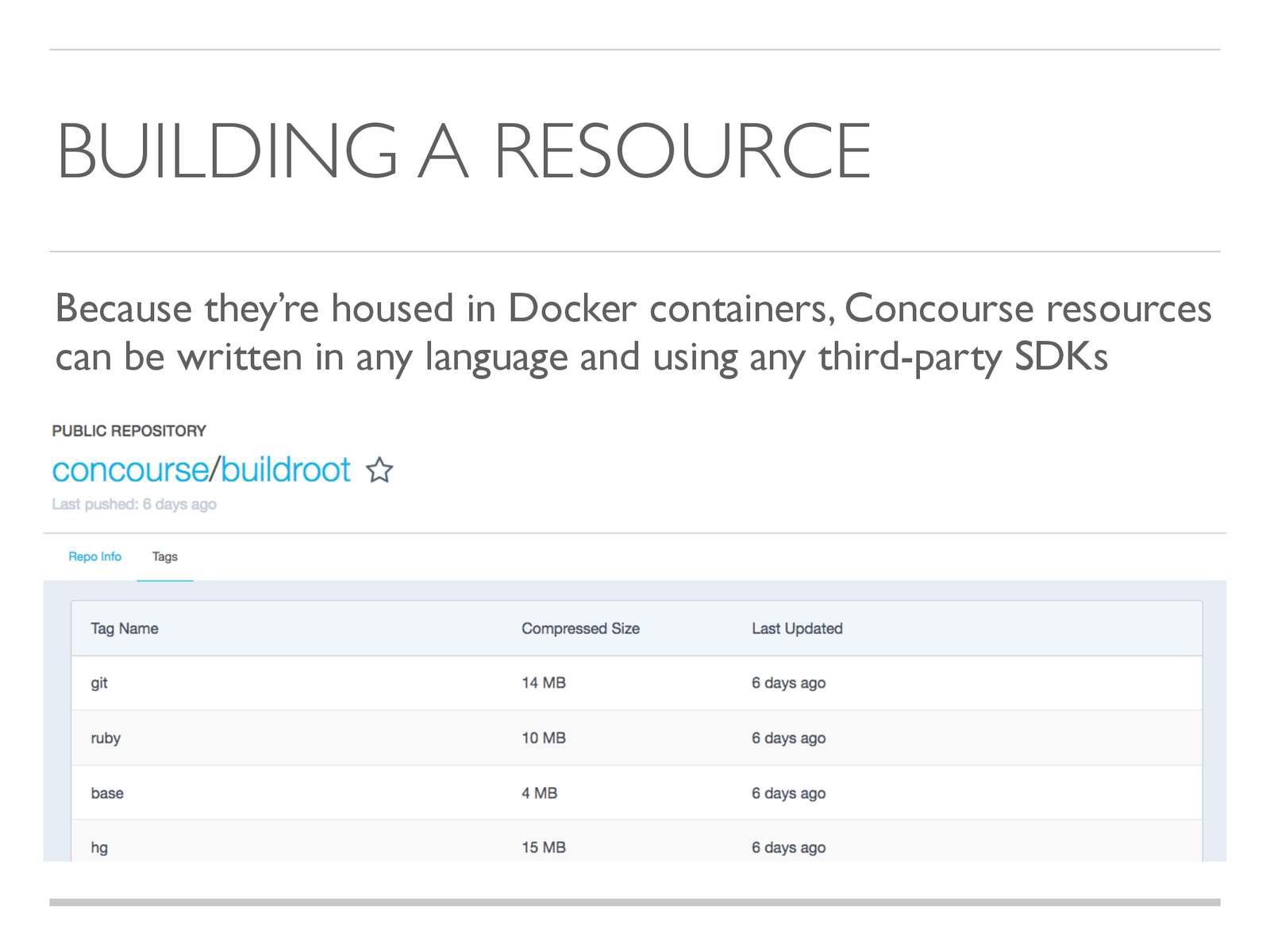Click the Last Updated column header

(797, 628)
